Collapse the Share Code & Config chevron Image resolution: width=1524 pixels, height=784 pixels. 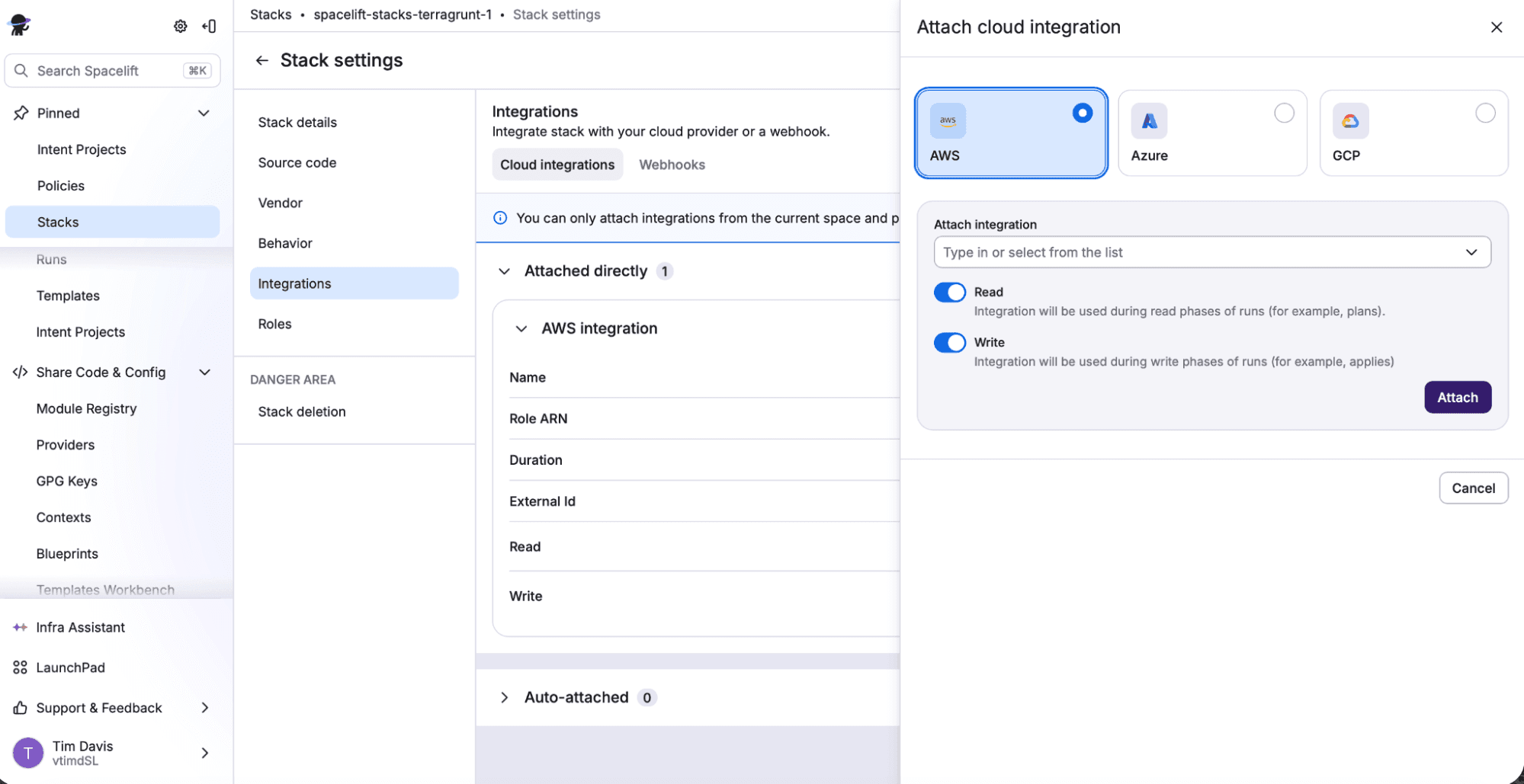point(204,372)
